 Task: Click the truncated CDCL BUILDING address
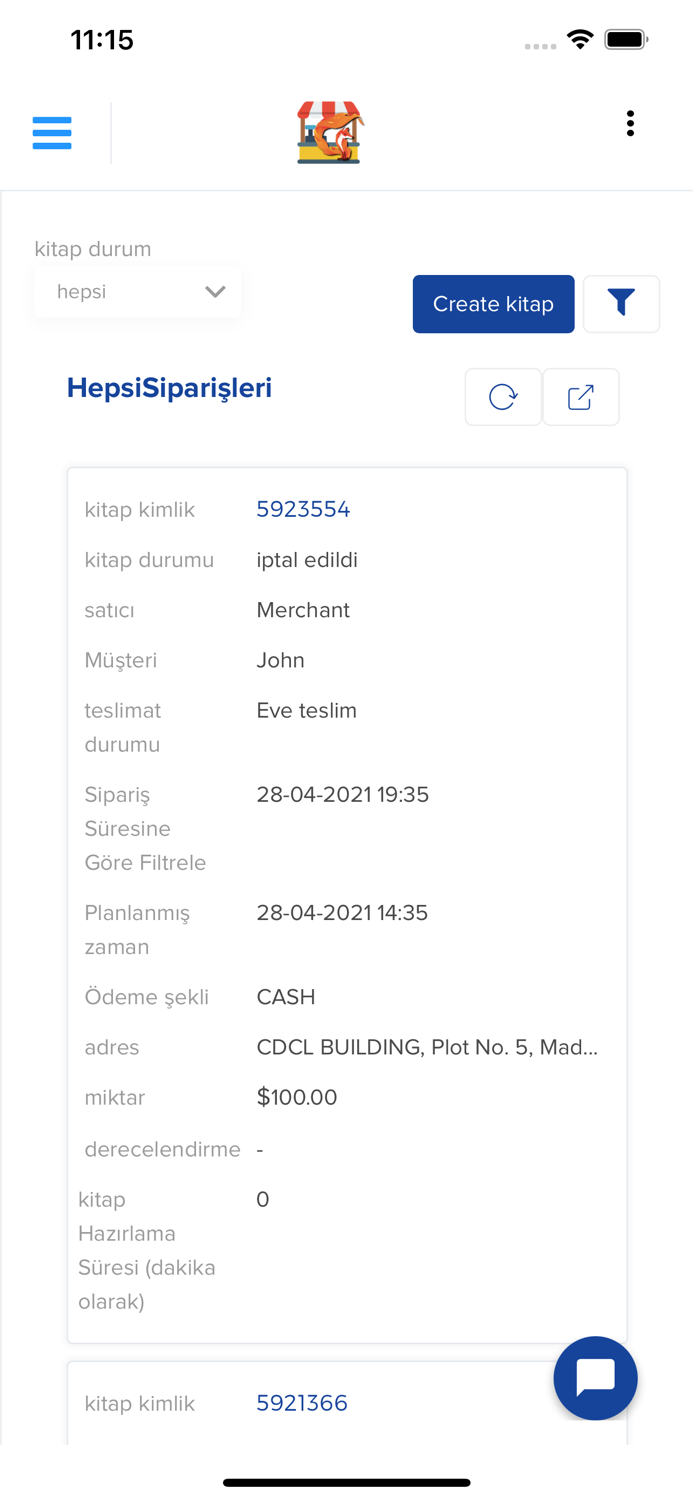[428, 1047]
